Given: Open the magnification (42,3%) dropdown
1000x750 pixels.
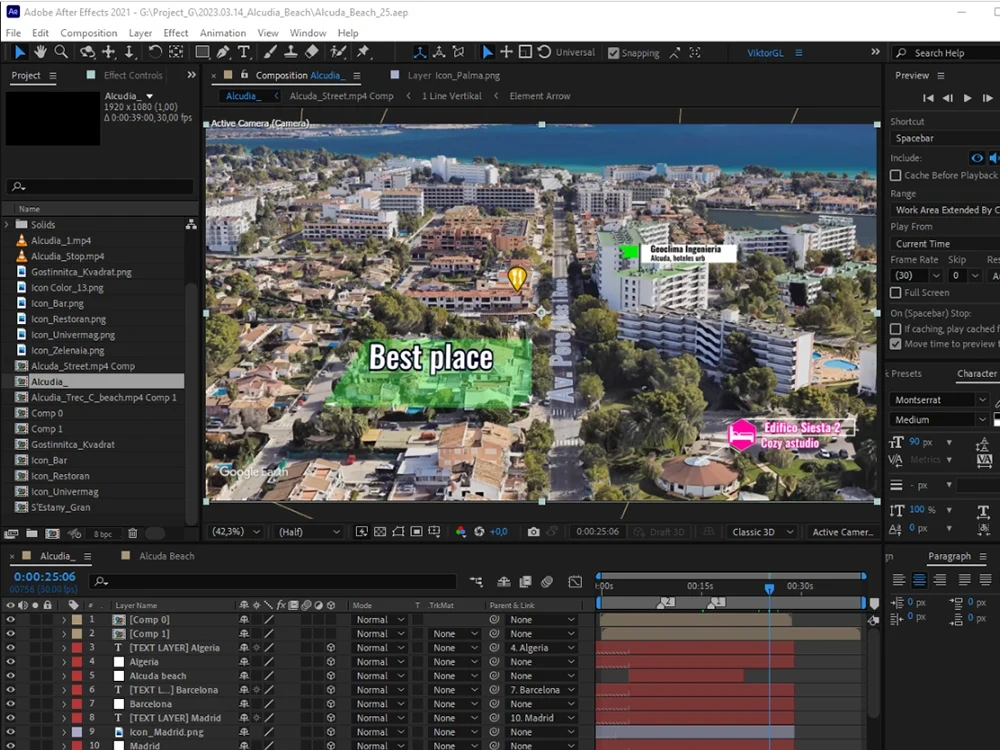Looking at the screenshot, I should (236, 532).
